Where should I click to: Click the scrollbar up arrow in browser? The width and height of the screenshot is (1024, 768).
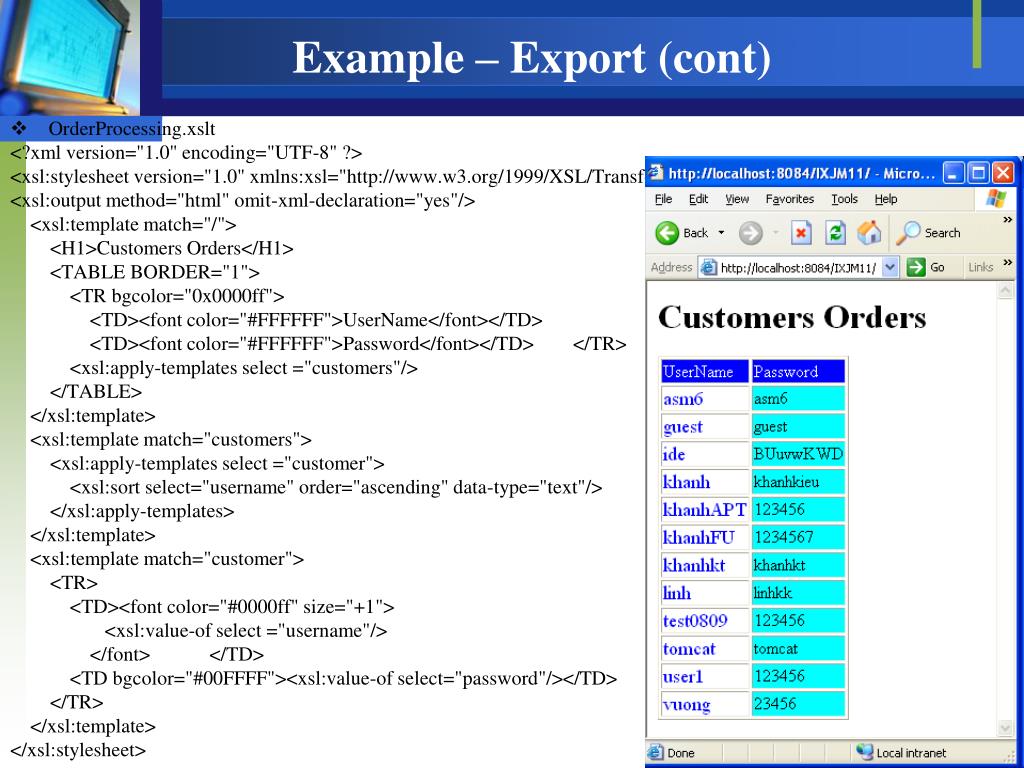click(x=1006, y=290)
